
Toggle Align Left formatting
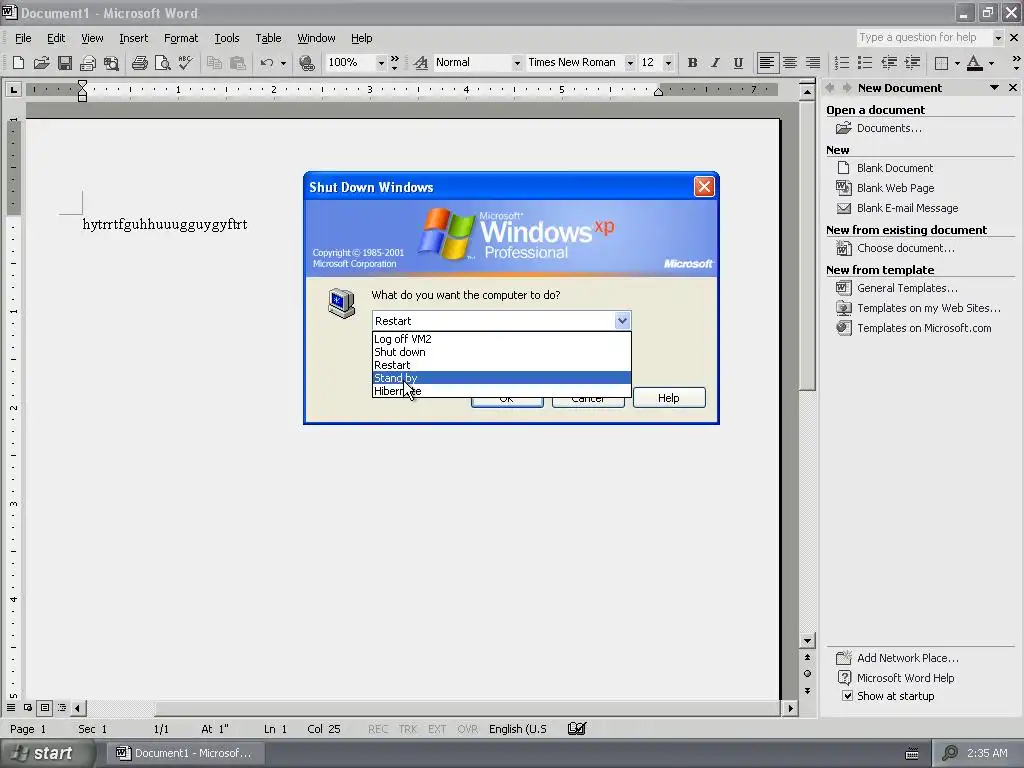(767, 63)
